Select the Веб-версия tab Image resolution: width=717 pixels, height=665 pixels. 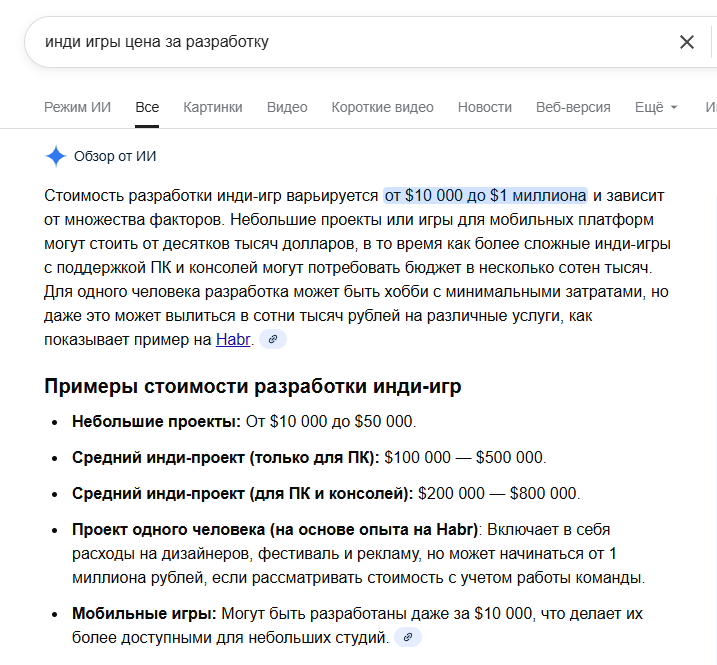coord(573,107)
